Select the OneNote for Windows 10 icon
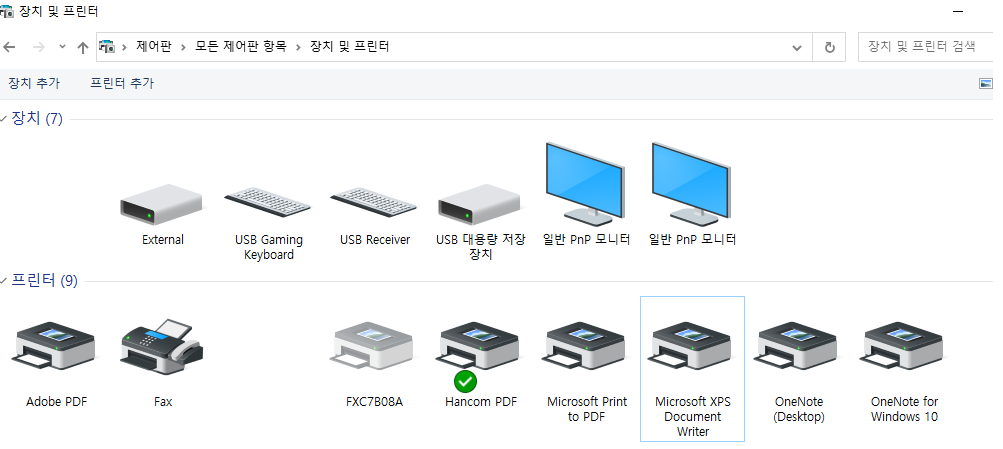This screenshot has width=1003, height=449. coord(904,346)
